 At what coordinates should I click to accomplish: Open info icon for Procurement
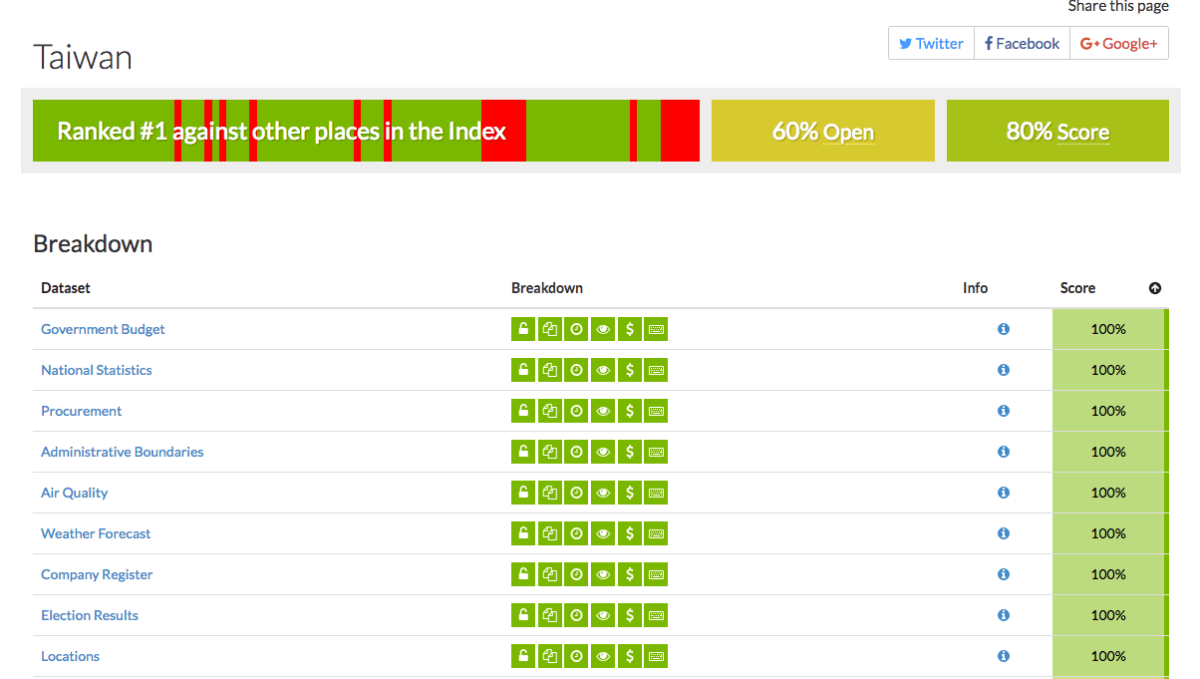pos(1003,411)
